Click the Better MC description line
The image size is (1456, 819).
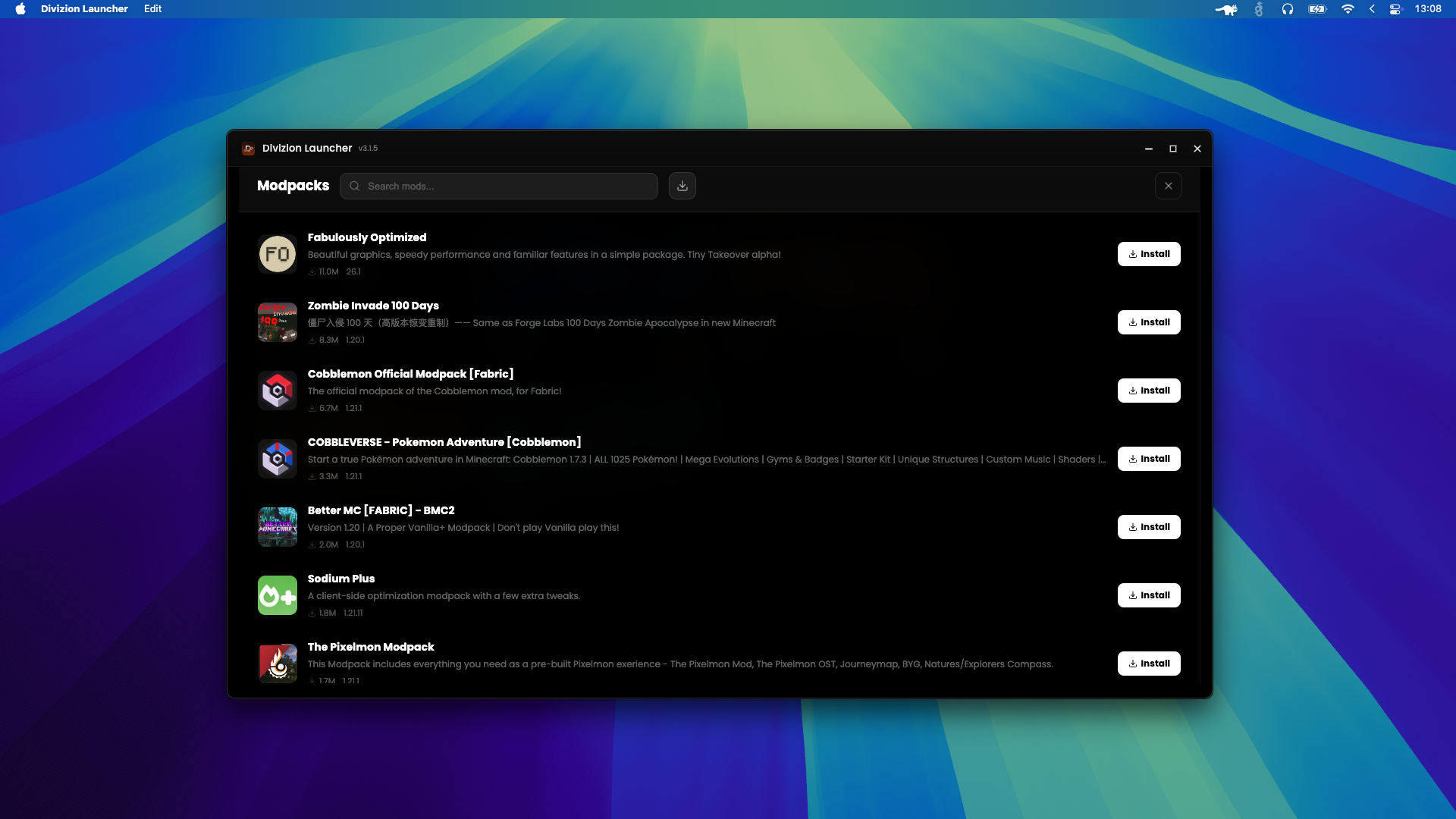click(463, 528)
